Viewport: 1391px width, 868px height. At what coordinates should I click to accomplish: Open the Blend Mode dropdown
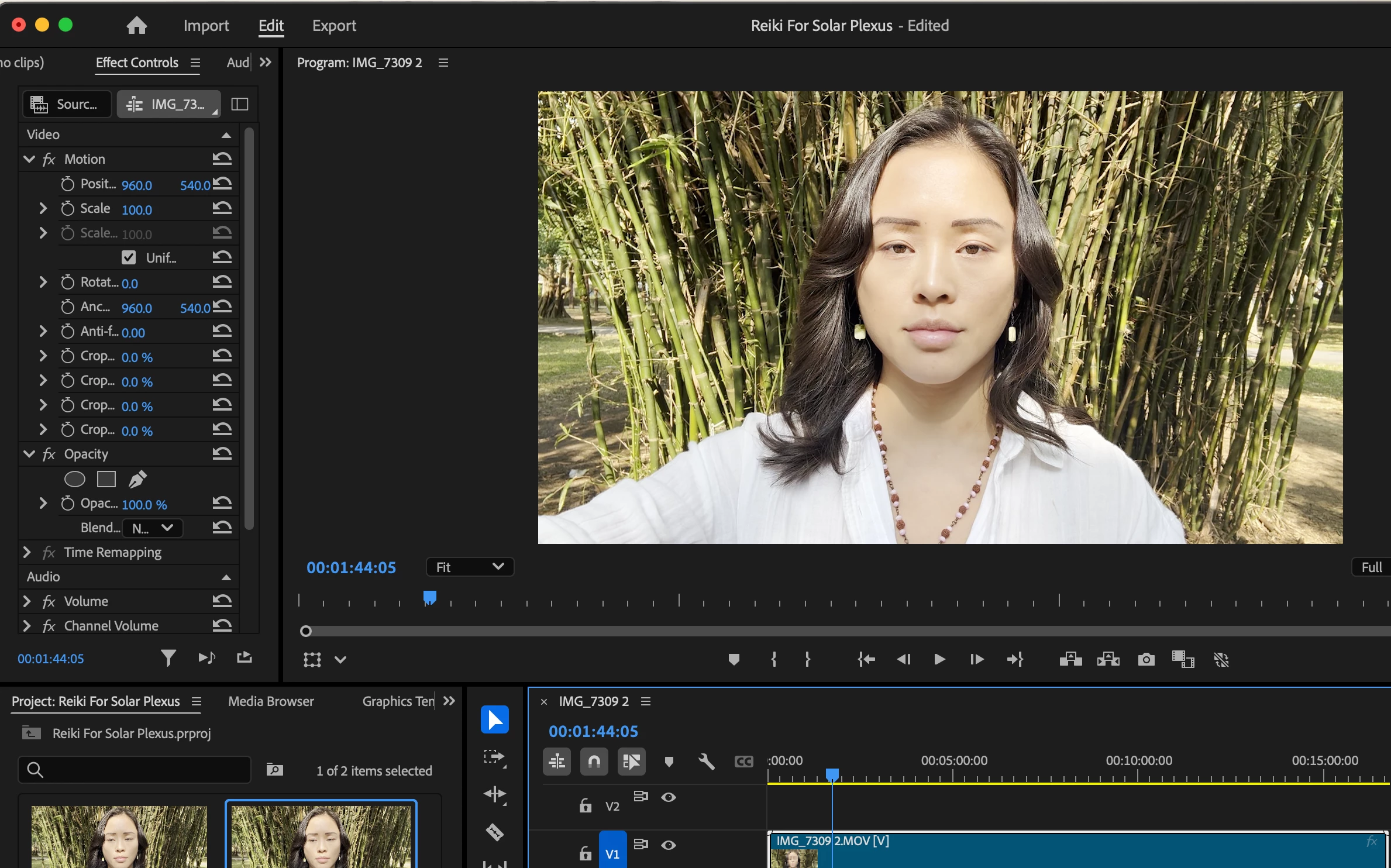tap(153, 528)
